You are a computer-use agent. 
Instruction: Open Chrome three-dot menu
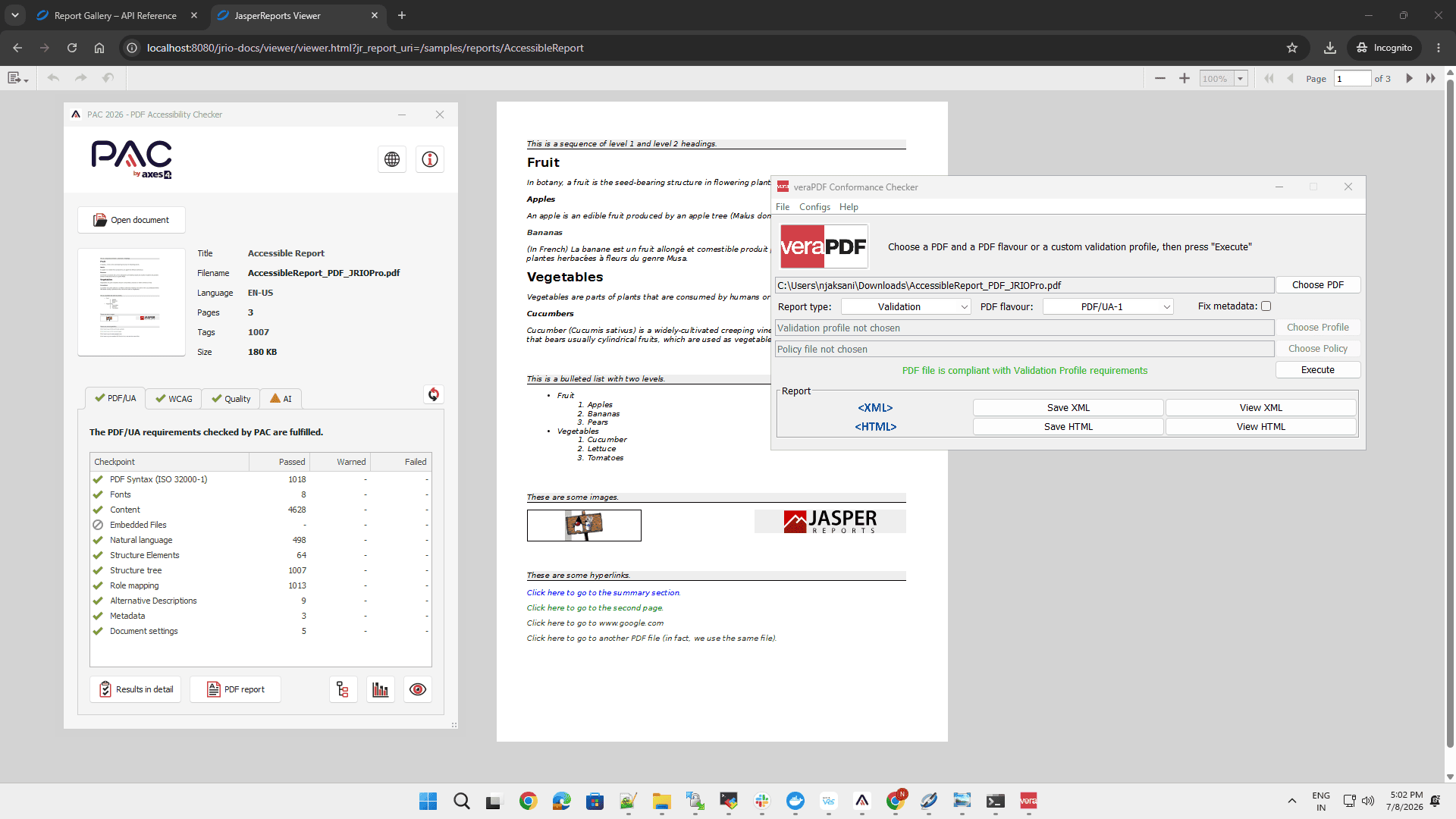tap(1439, 48)
